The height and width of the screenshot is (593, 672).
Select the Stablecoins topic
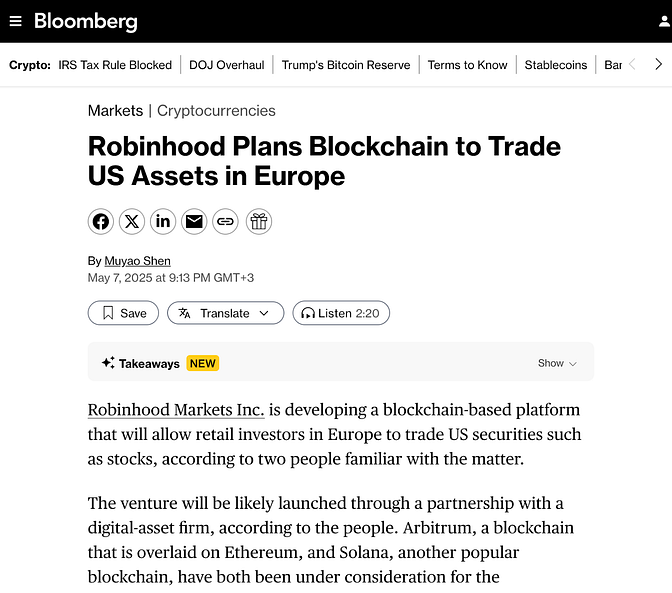pos(556,65)
